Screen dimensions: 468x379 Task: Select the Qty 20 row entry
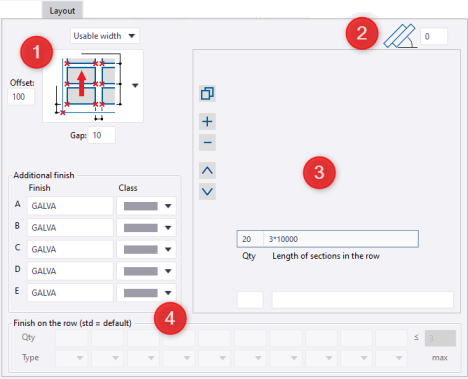[x=250, y=239]
